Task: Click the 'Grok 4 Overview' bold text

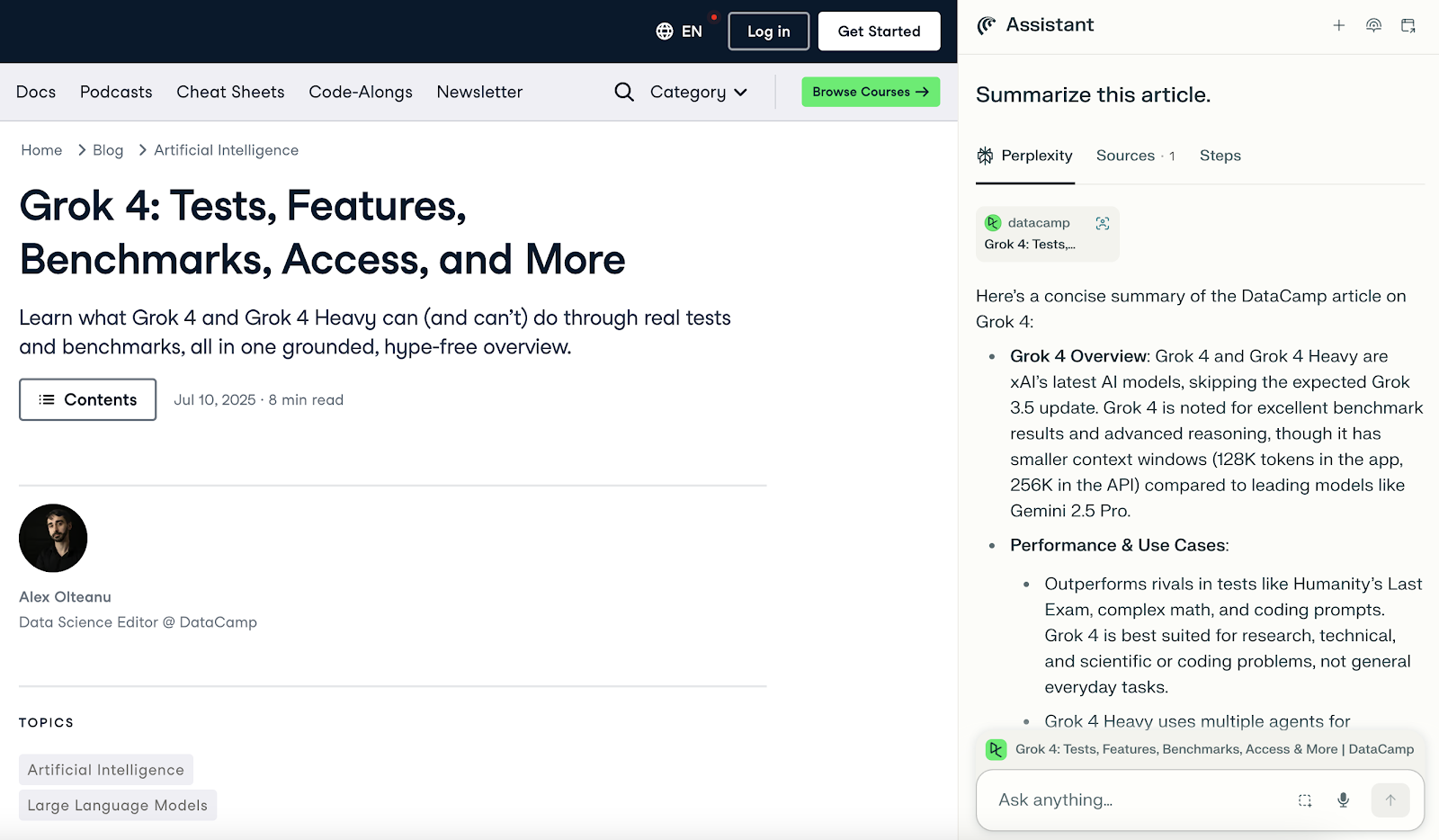Action: [x=1078, y=356]
